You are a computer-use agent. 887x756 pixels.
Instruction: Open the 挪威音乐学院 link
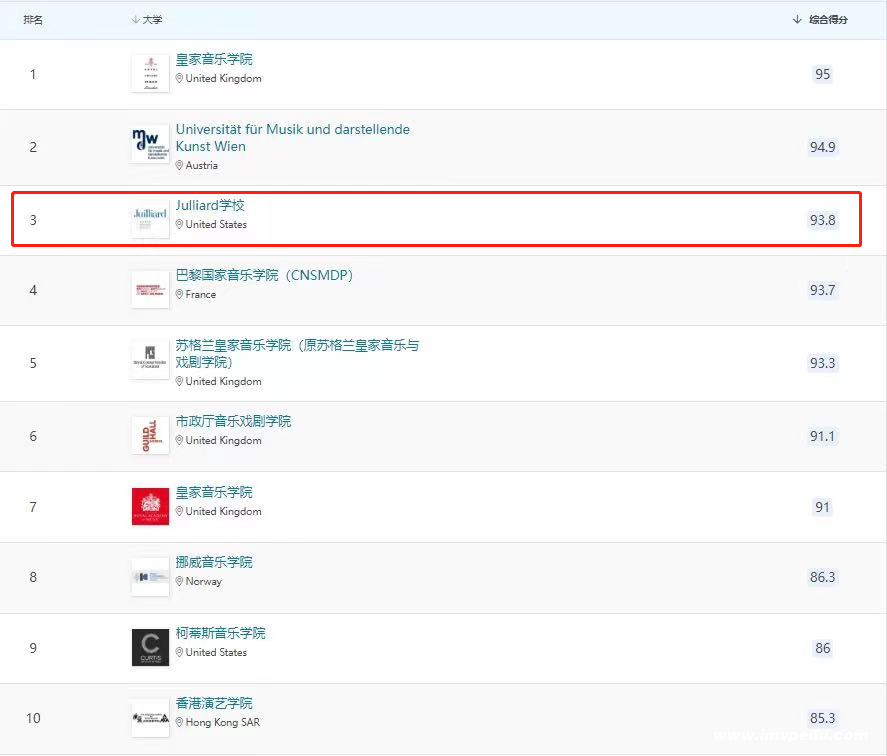click(214, 563)
